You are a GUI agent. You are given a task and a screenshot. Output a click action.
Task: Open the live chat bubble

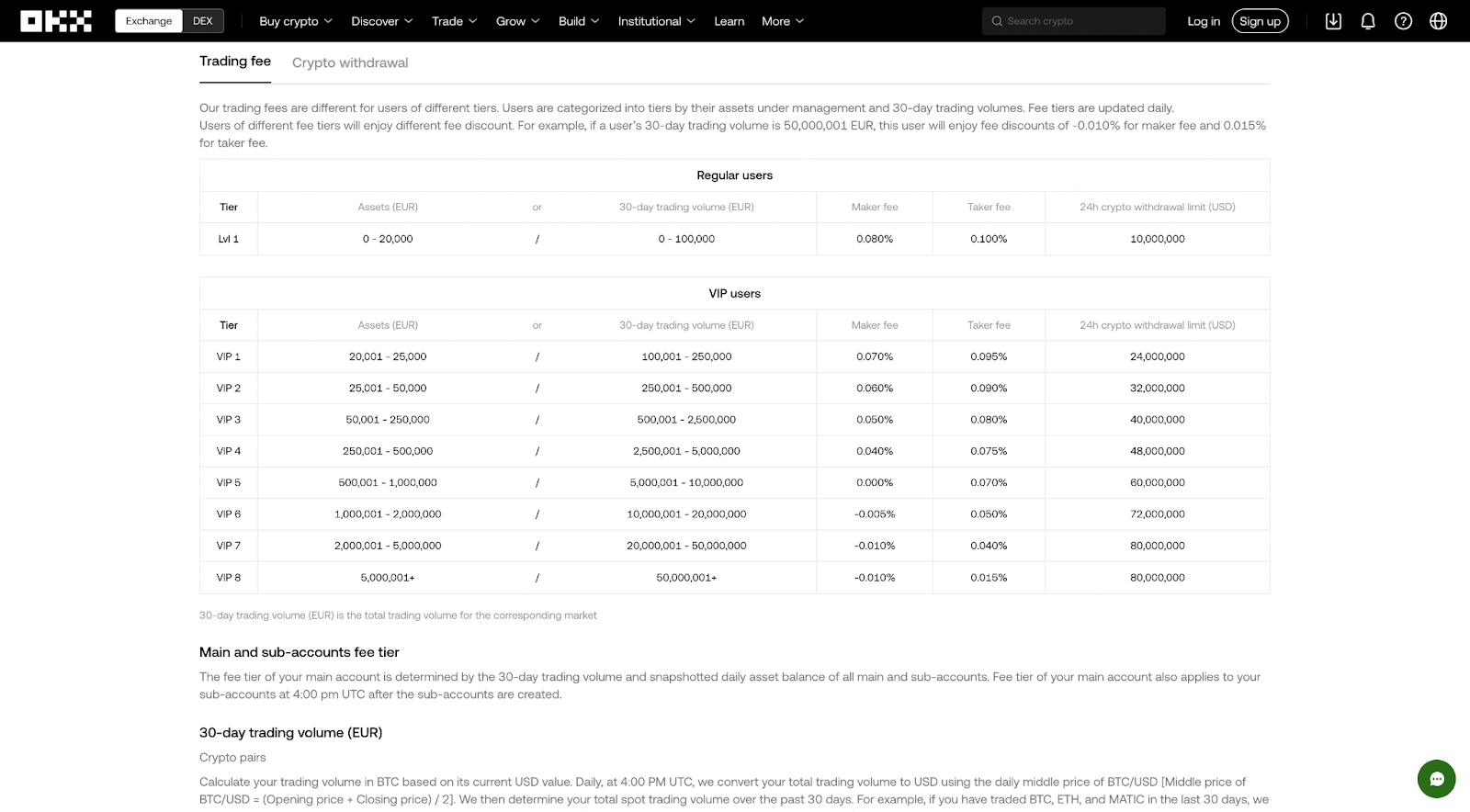[x=1436, y=779]
